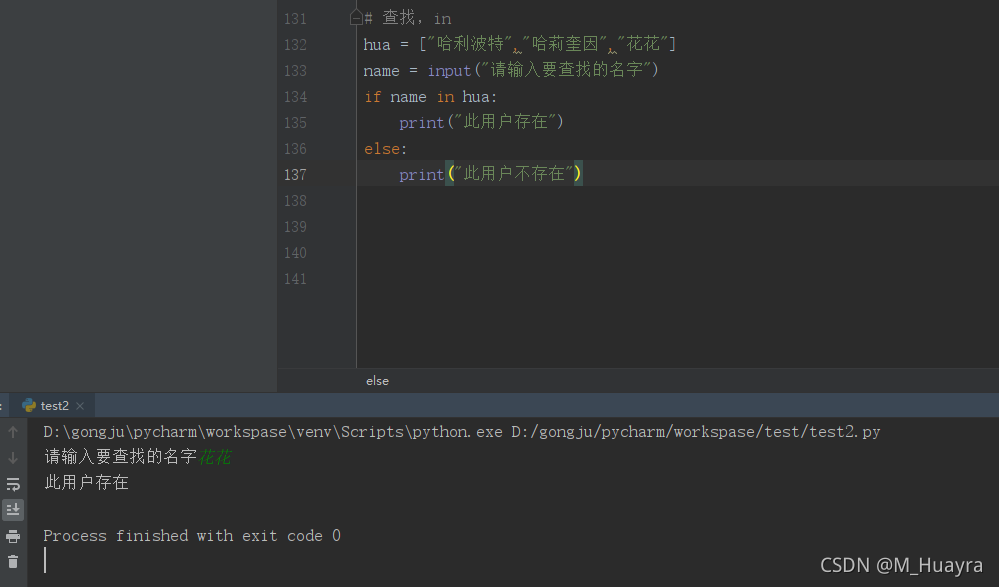Open the test2.py file path link
999x587 pixels.
[695, 432]
